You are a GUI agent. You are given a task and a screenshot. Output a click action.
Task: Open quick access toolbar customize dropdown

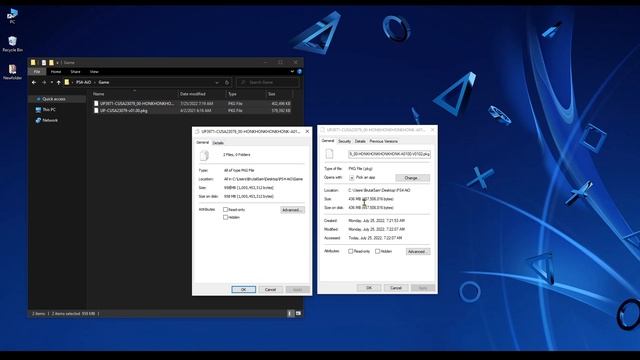click(58, 62)
